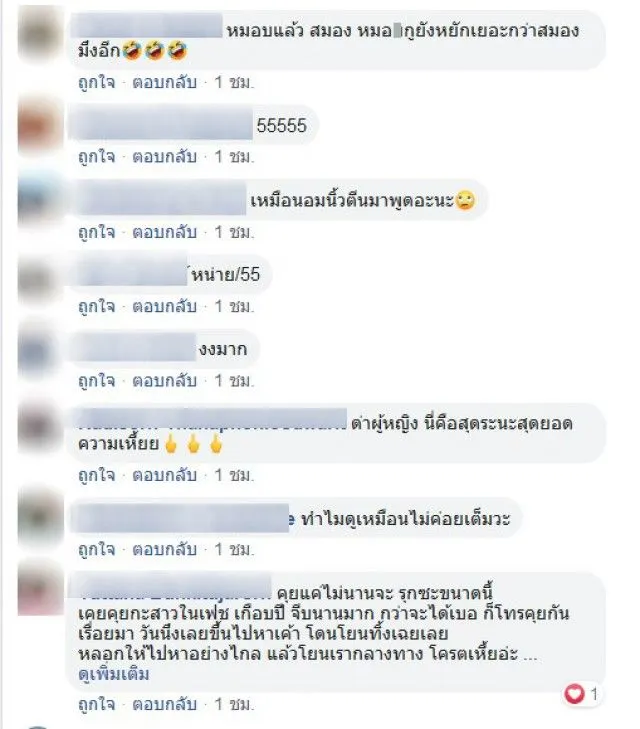Open timestamp 1 ชม. of first comment
Screen dimensions: 640x729
tap(234, 82)
